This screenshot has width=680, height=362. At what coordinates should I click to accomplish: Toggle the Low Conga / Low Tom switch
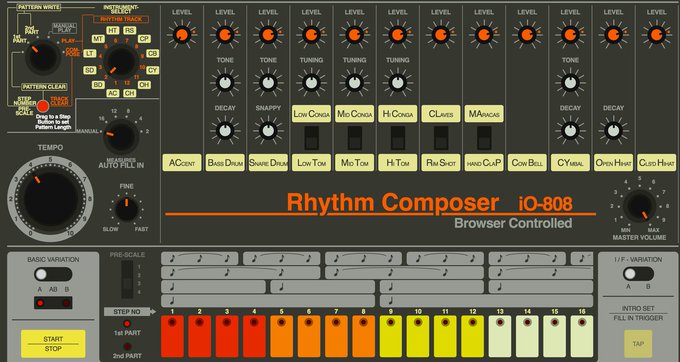(311, 138)
